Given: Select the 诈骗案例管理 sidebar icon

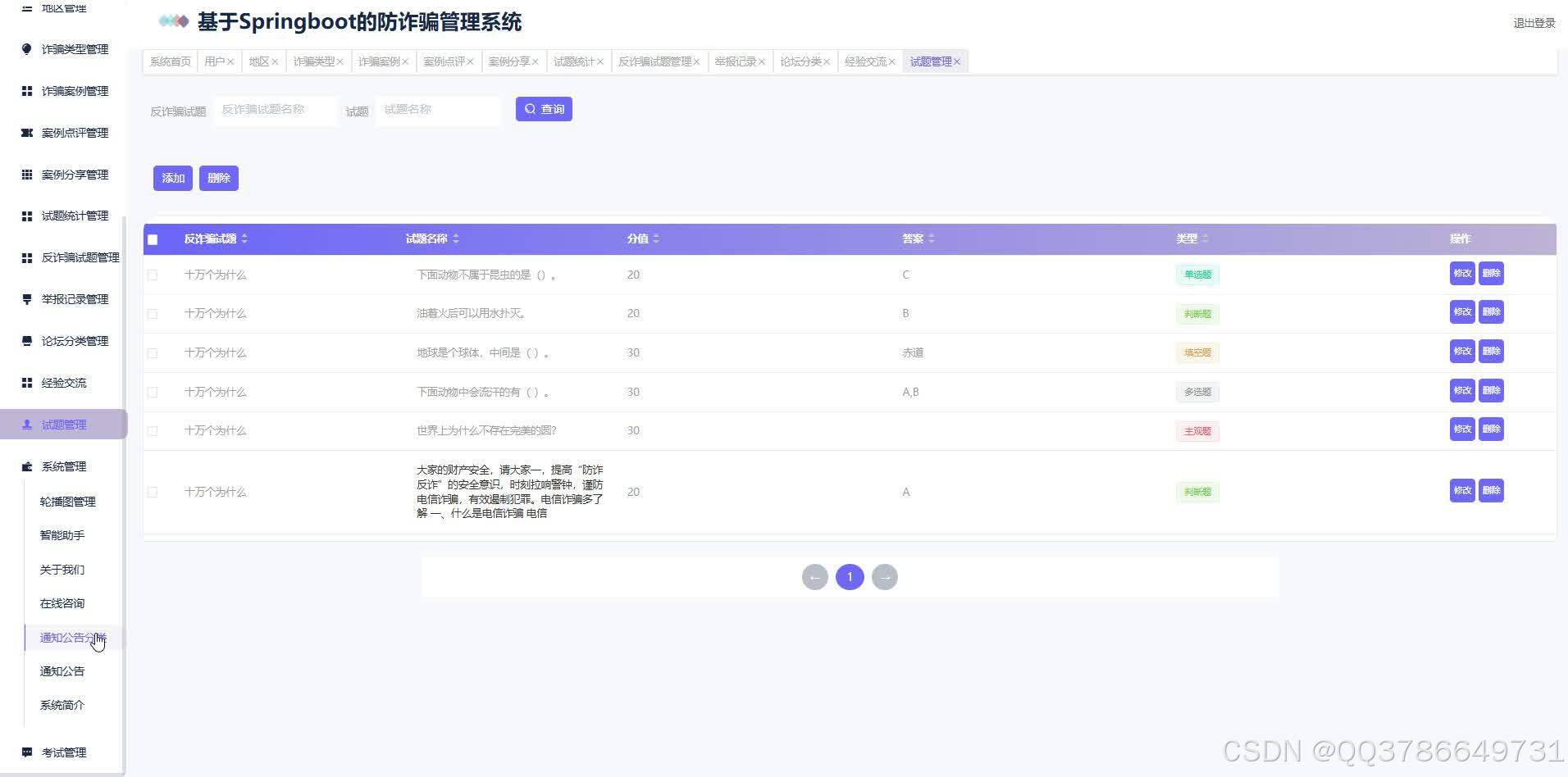Looking at the screenshot, I should click(27, 90).
